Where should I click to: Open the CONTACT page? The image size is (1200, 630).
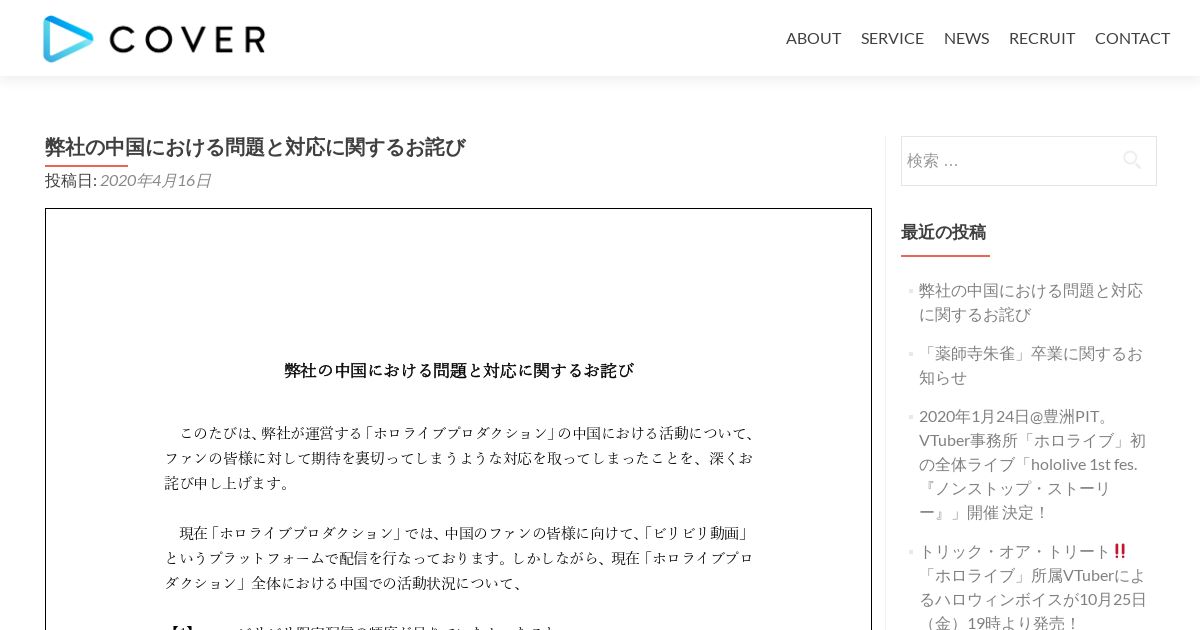(x=1132, y=38)
